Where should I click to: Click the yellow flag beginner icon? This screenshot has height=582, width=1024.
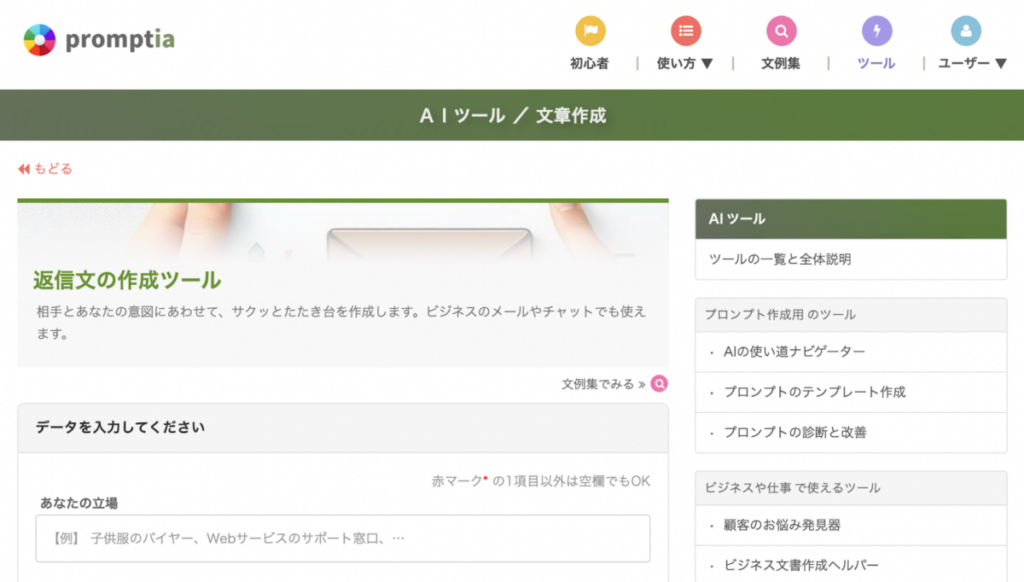tap(590, 31)
